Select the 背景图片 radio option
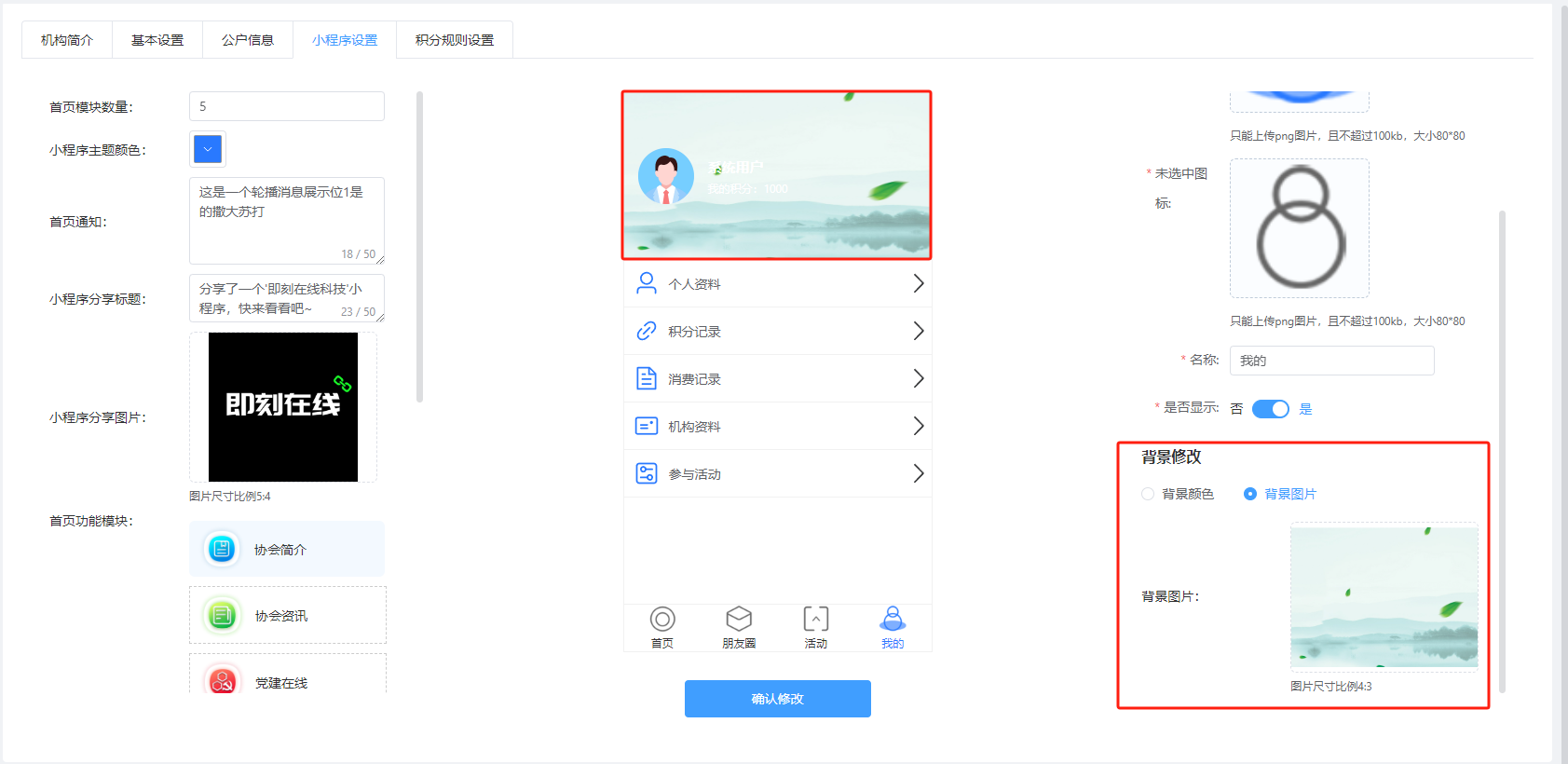 point(1250,494)
